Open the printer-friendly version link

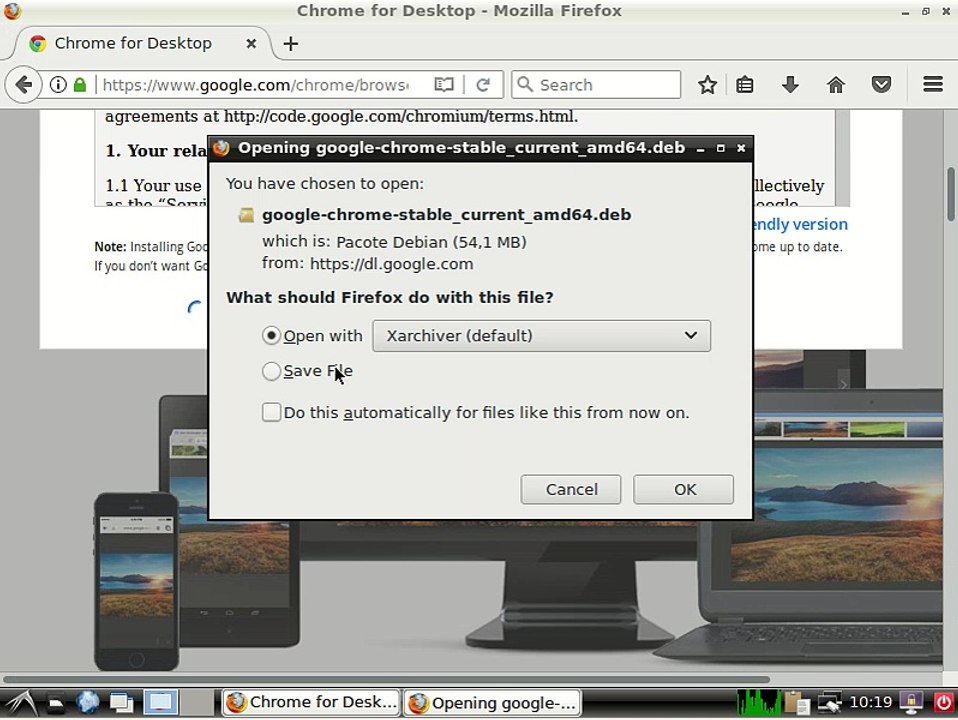pyautogui.click(x=800, y=224)
